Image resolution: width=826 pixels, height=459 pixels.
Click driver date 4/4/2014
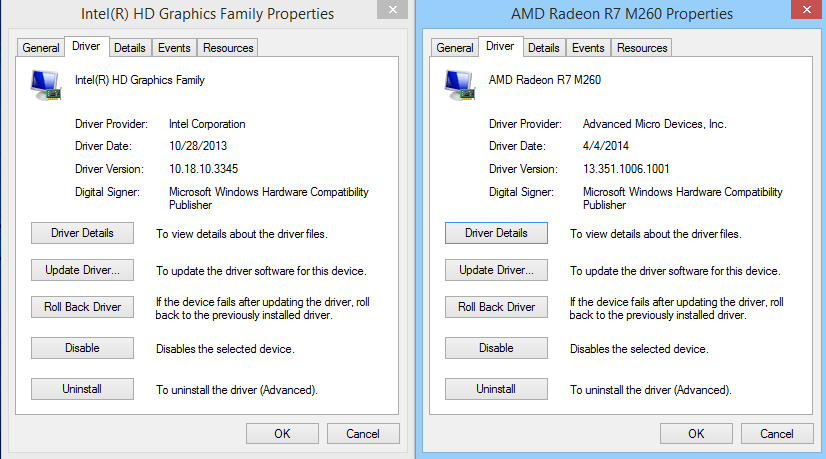click(606, 146)
